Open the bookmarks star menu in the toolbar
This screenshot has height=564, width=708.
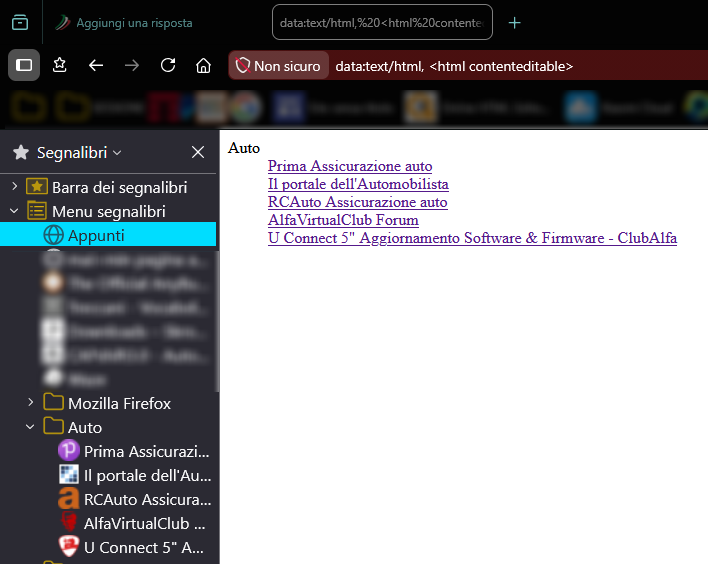(60, 65)
